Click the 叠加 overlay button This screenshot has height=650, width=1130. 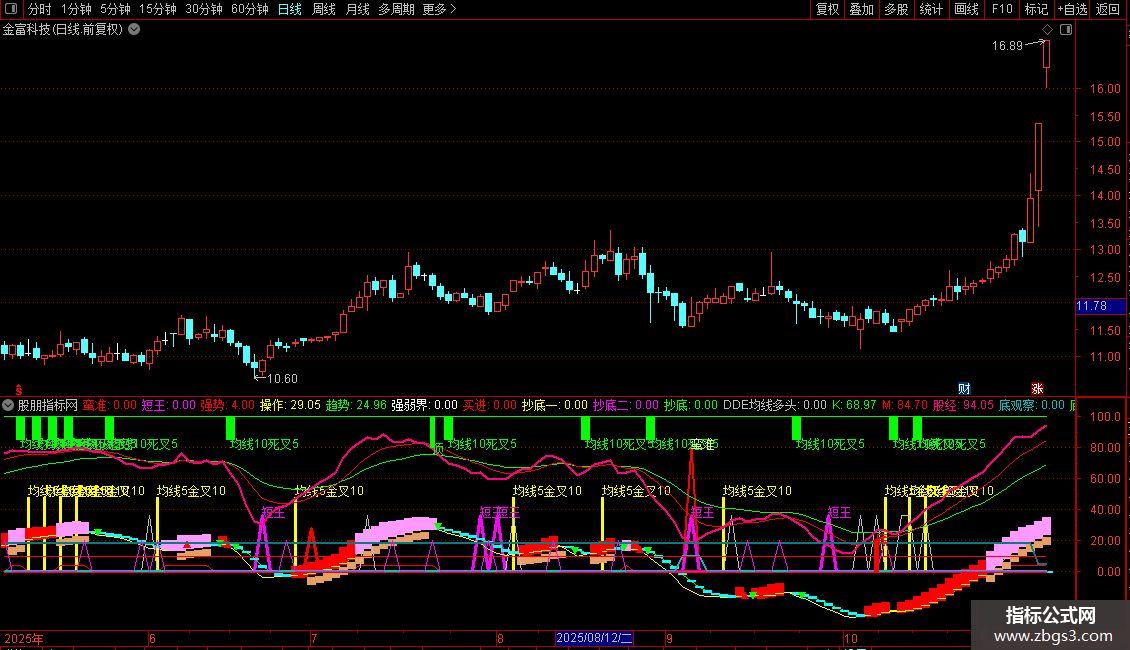[x=861, y=9]
